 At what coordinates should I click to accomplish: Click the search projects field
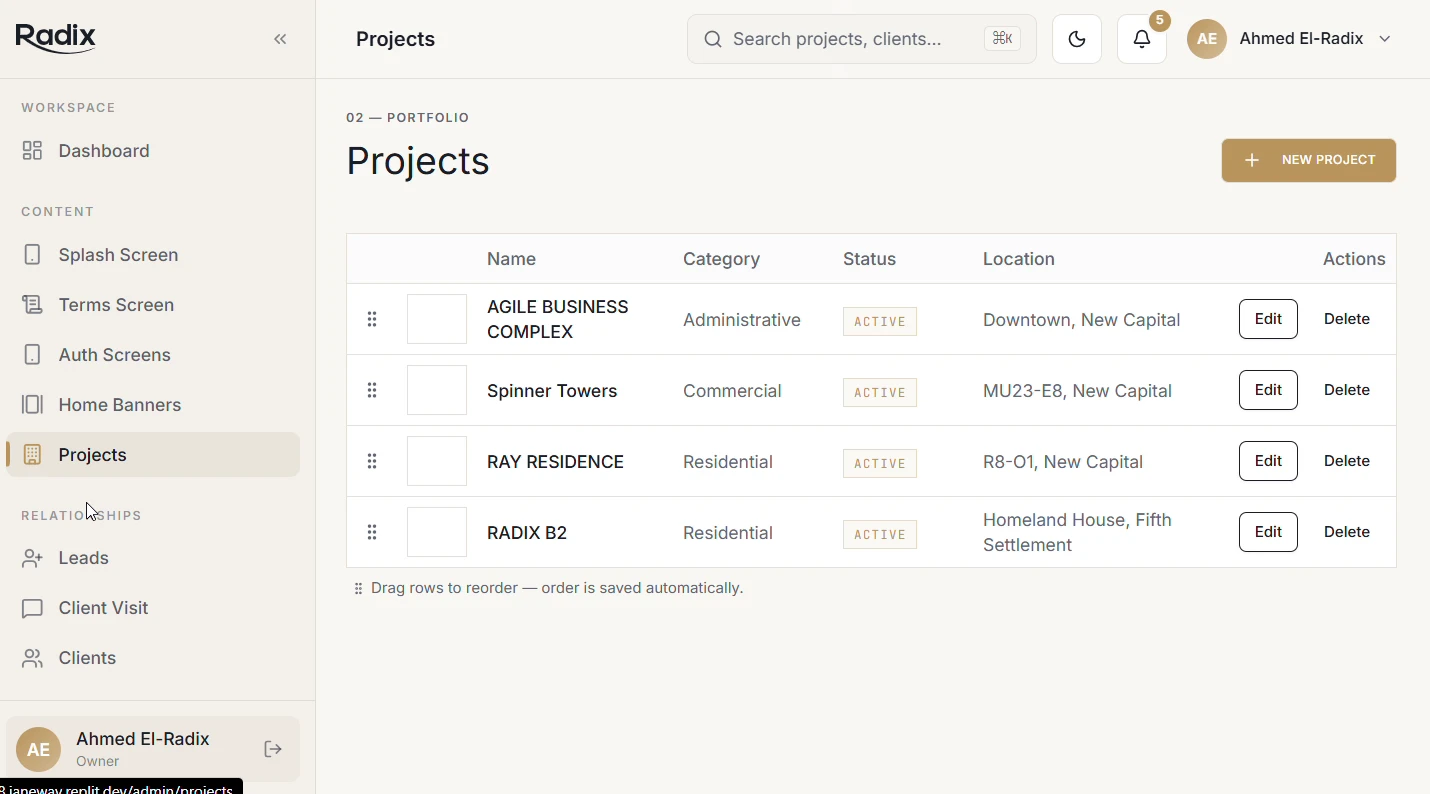[x=862, y=39]
